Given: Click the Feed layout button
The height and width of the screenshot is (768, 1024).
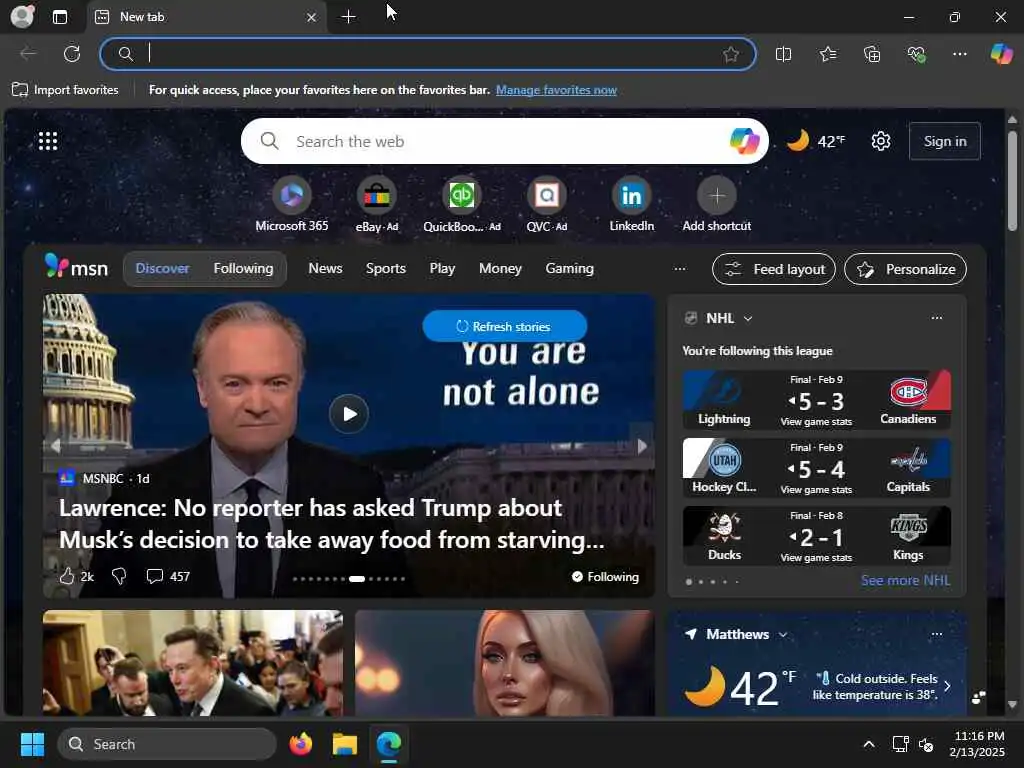Looking at the screenshot, I should [774, 269].
